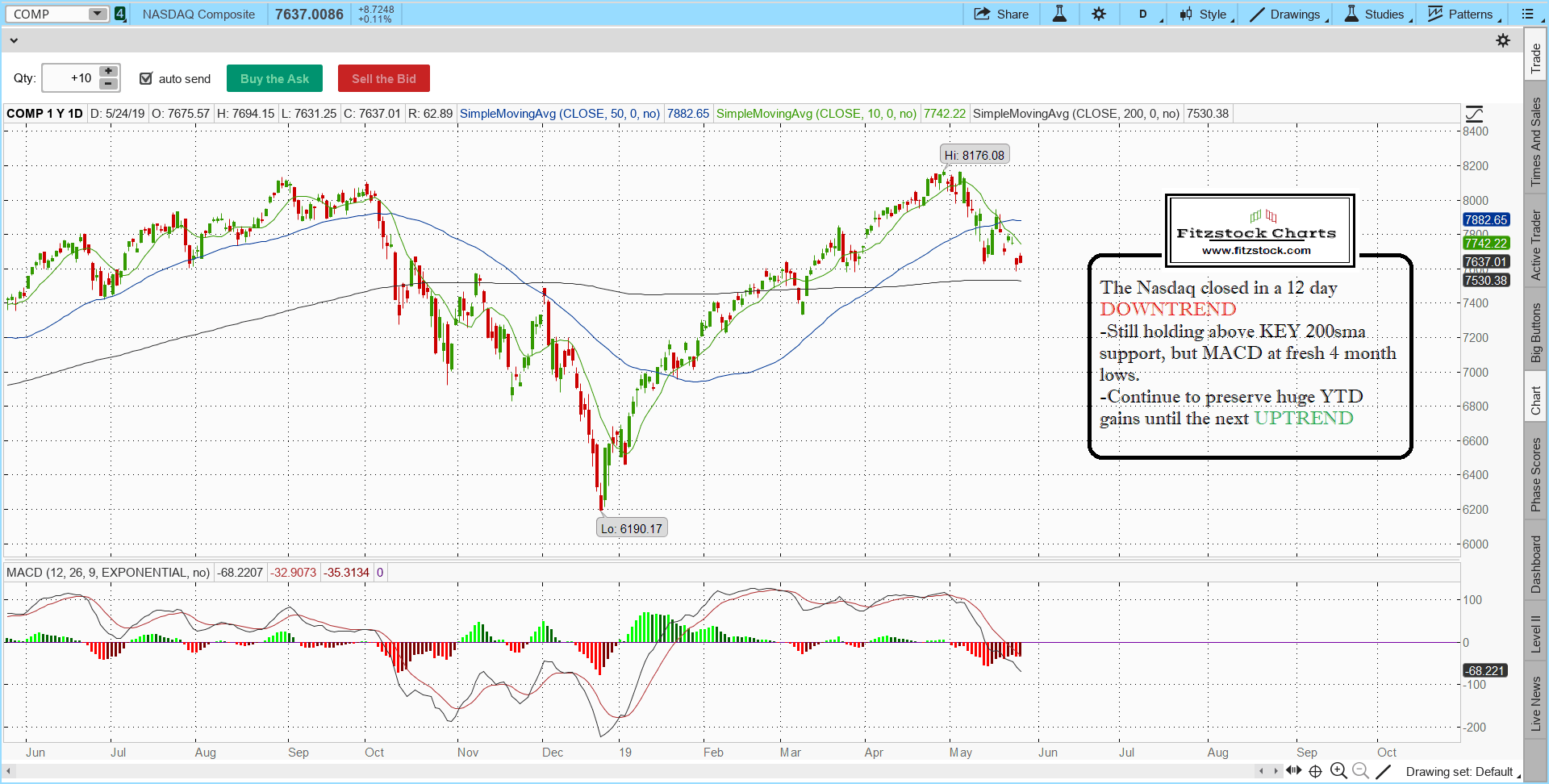Image resolution: width=1549 pixels, height=784 pixels.
Task: Select the line drawing tool at bottom
Action: pyautogui.click(x=1384, y=771)
